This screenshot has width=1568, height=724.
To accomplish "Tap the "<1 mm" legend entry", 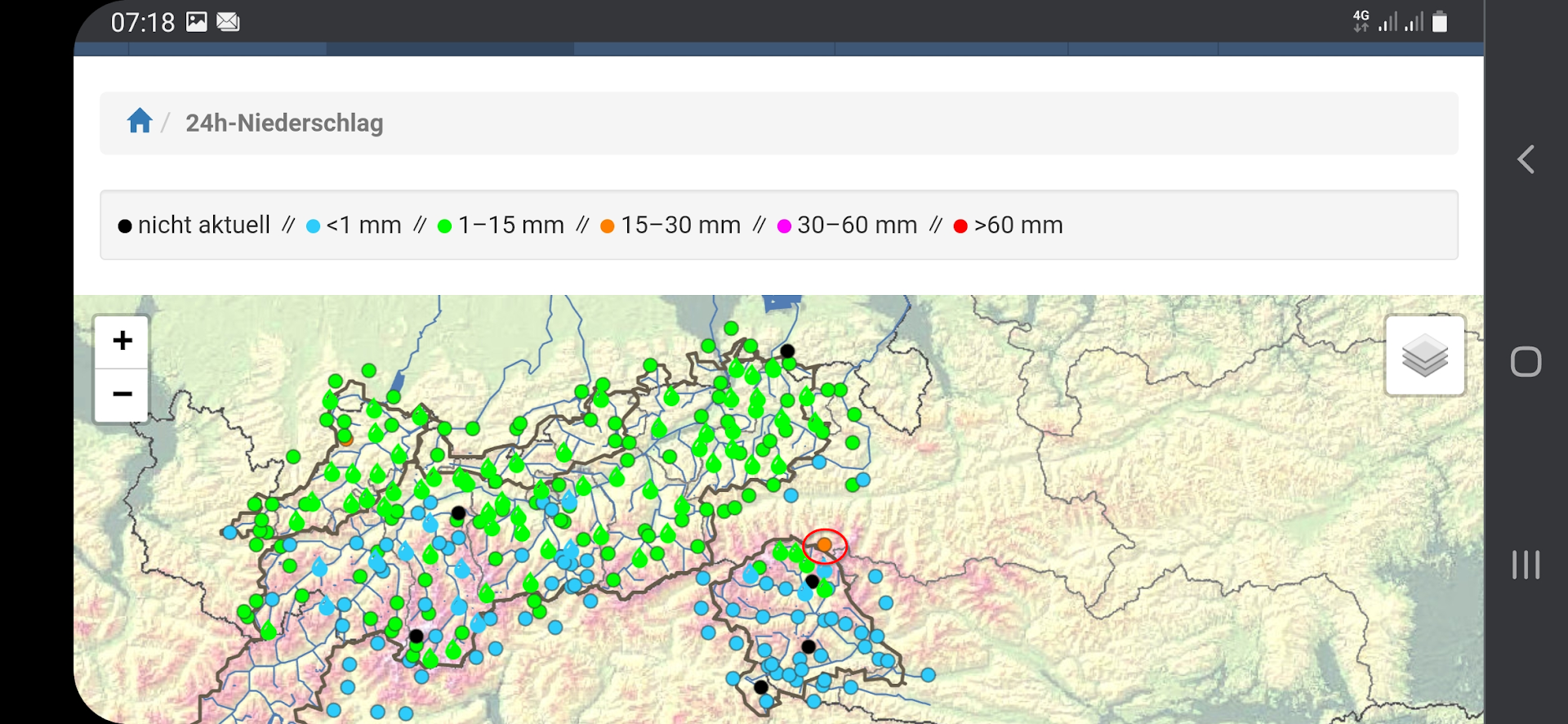I will click(x=354, y=225).
